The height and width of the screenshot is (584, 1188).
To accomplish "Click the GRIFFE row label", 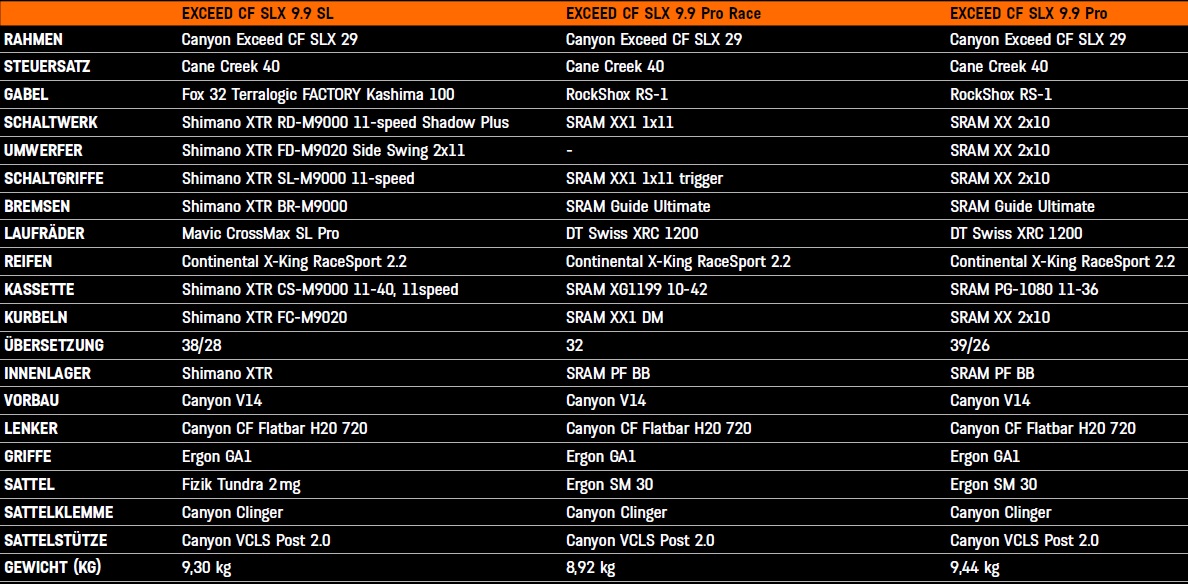I will (x=30, y=458).
